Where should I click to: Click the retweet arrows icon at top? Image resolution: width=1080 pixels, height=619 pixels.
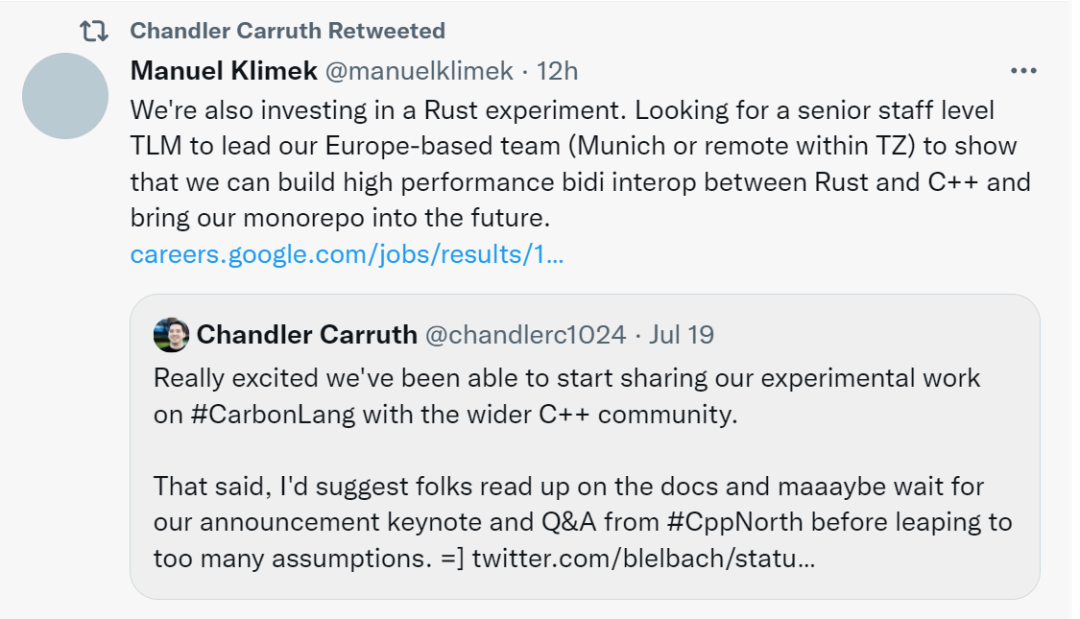(x=94, y=31)
